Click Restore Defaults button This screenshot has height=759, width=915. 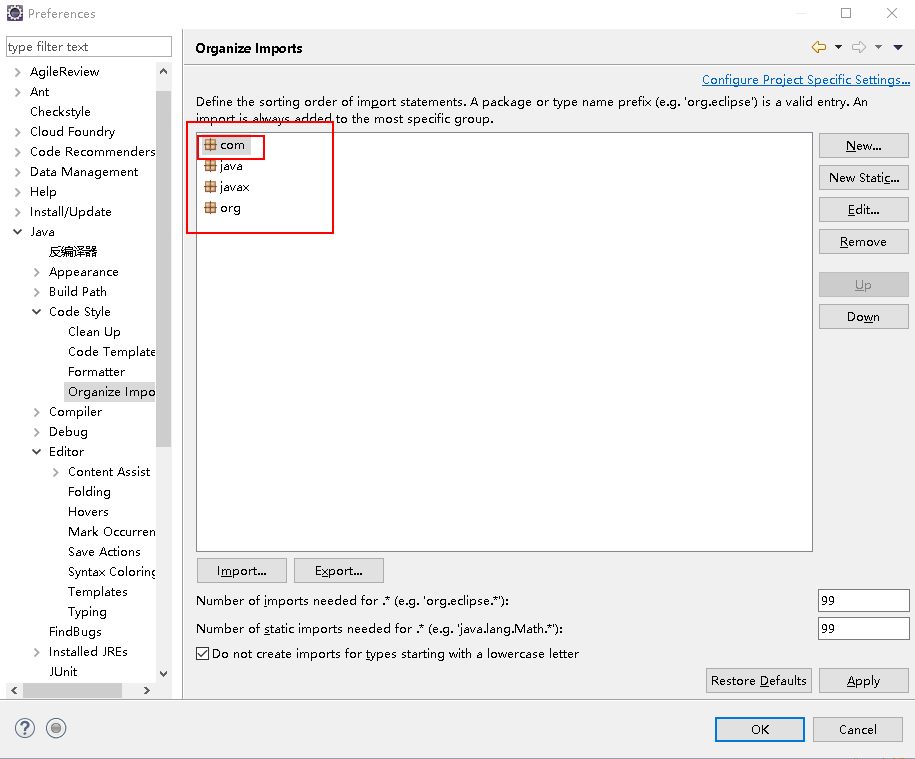click(759, 681)
